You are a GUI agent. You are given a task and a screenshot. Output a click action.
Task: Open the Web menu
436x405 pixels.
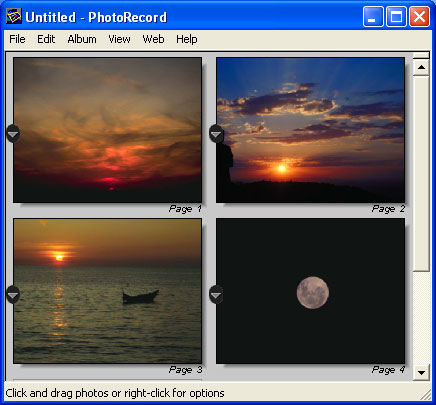pos(153,39)
